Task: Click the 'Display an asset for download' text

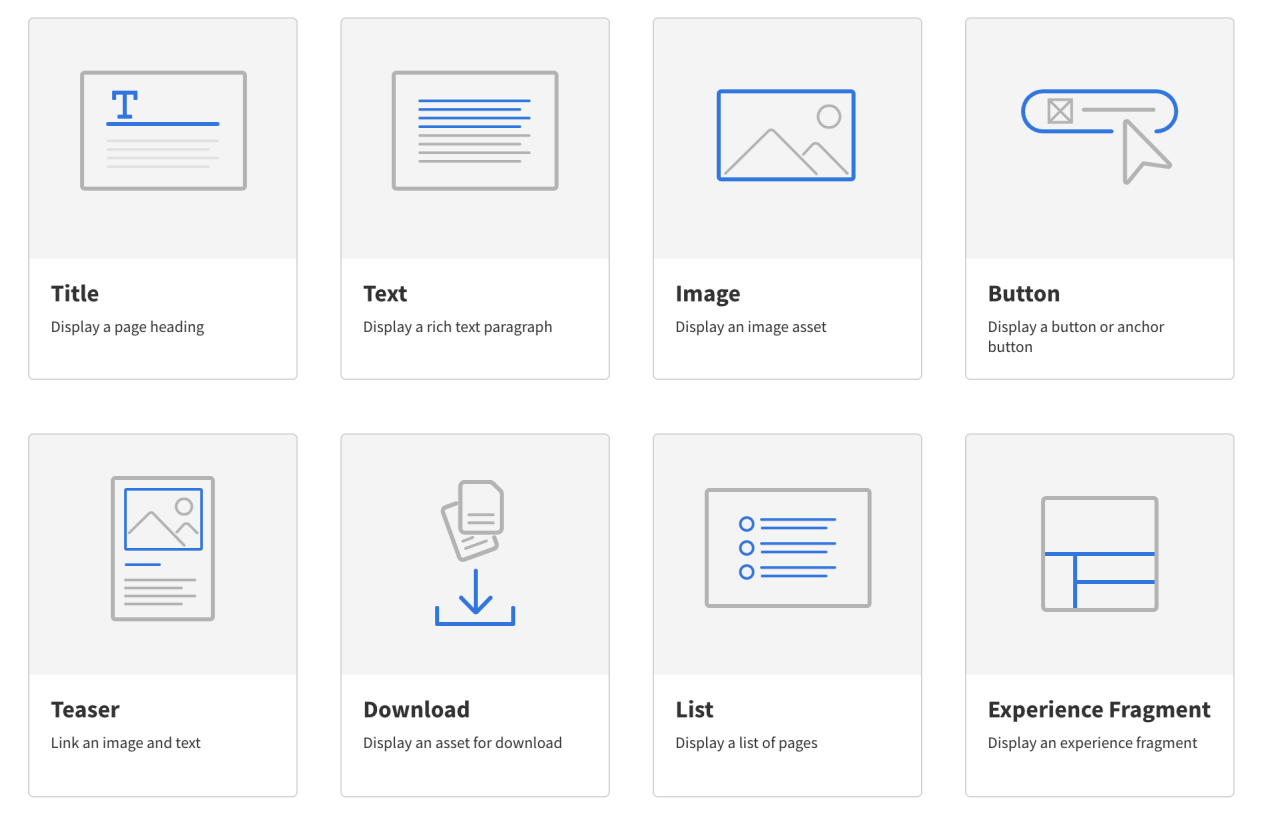Action: 462,742
